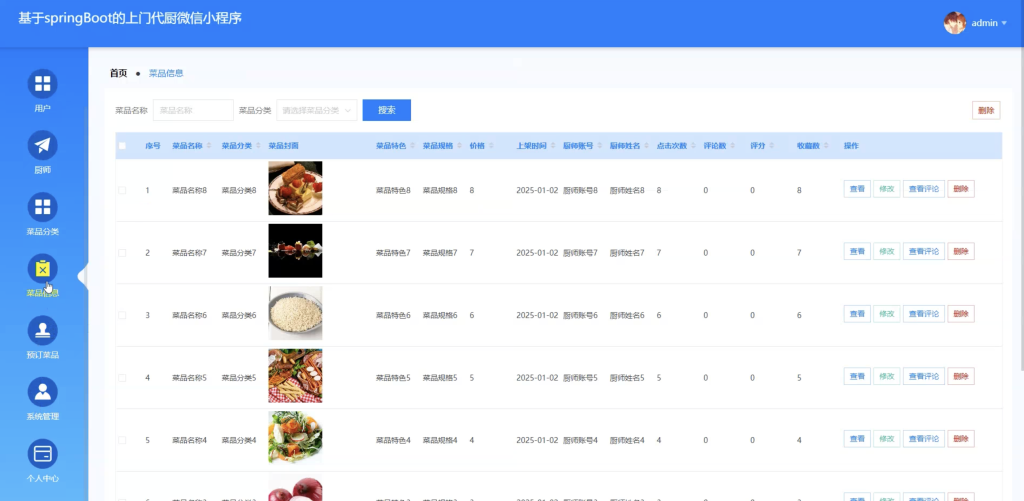1024x501 pixels.
Task: Click 修改 for 菜品名称6
Action: pos(886,314)
